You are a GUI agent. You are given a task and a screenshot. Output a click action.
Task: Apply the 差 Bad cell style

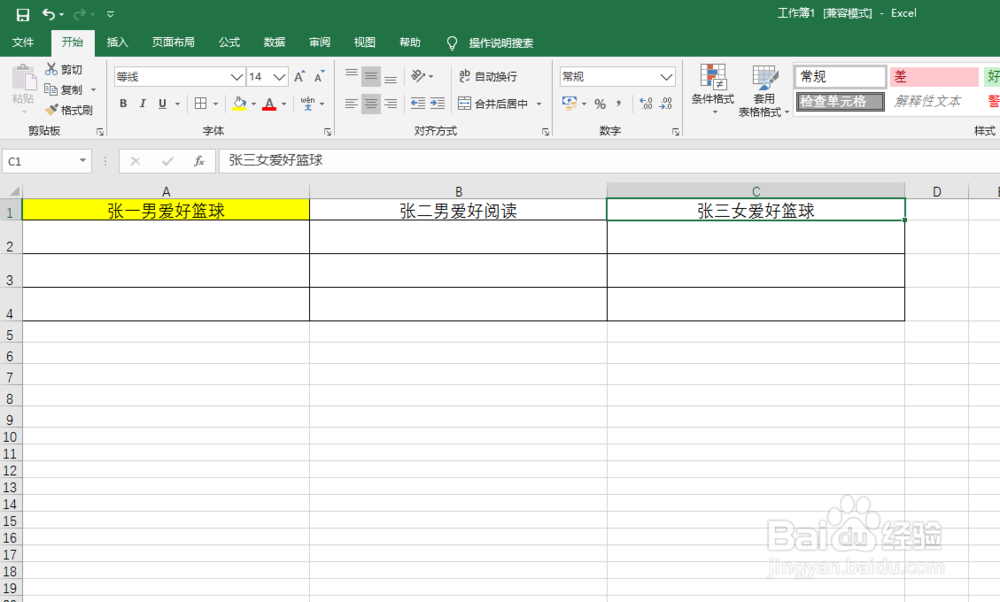coord(934,77)
